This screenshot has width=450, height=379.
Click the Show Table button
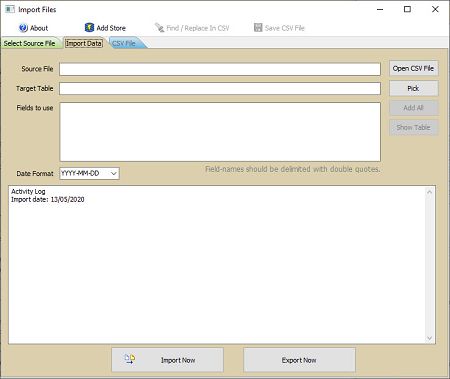(x=413, y=127)
